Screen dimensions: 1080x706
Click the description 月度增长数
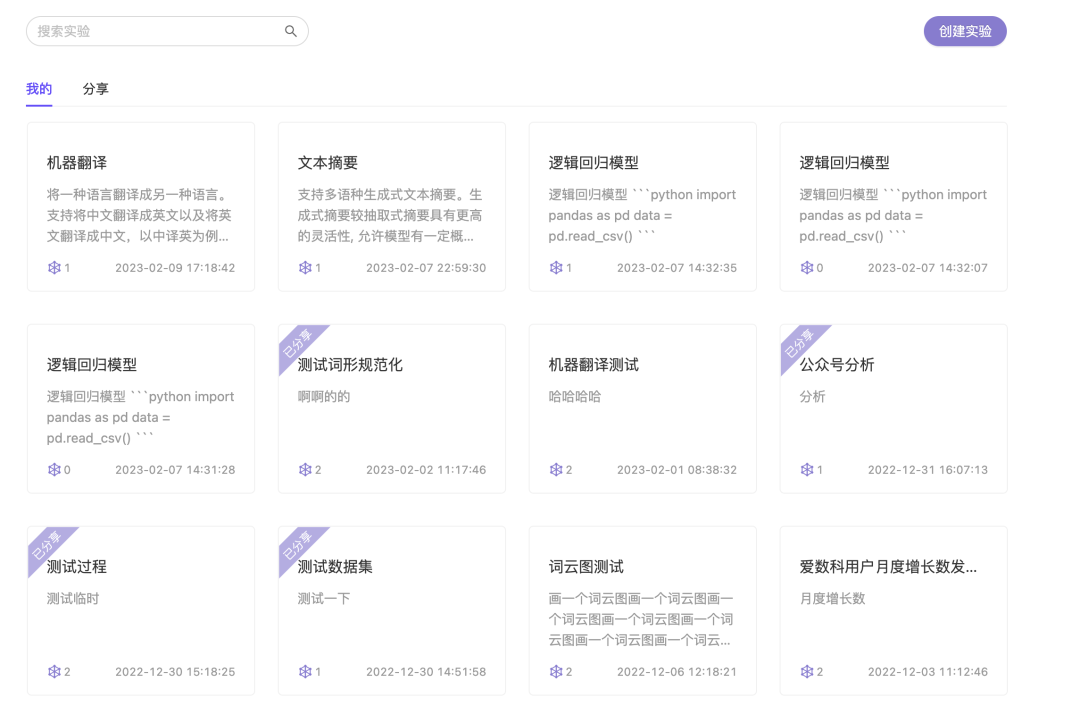(x=832, y=598)
